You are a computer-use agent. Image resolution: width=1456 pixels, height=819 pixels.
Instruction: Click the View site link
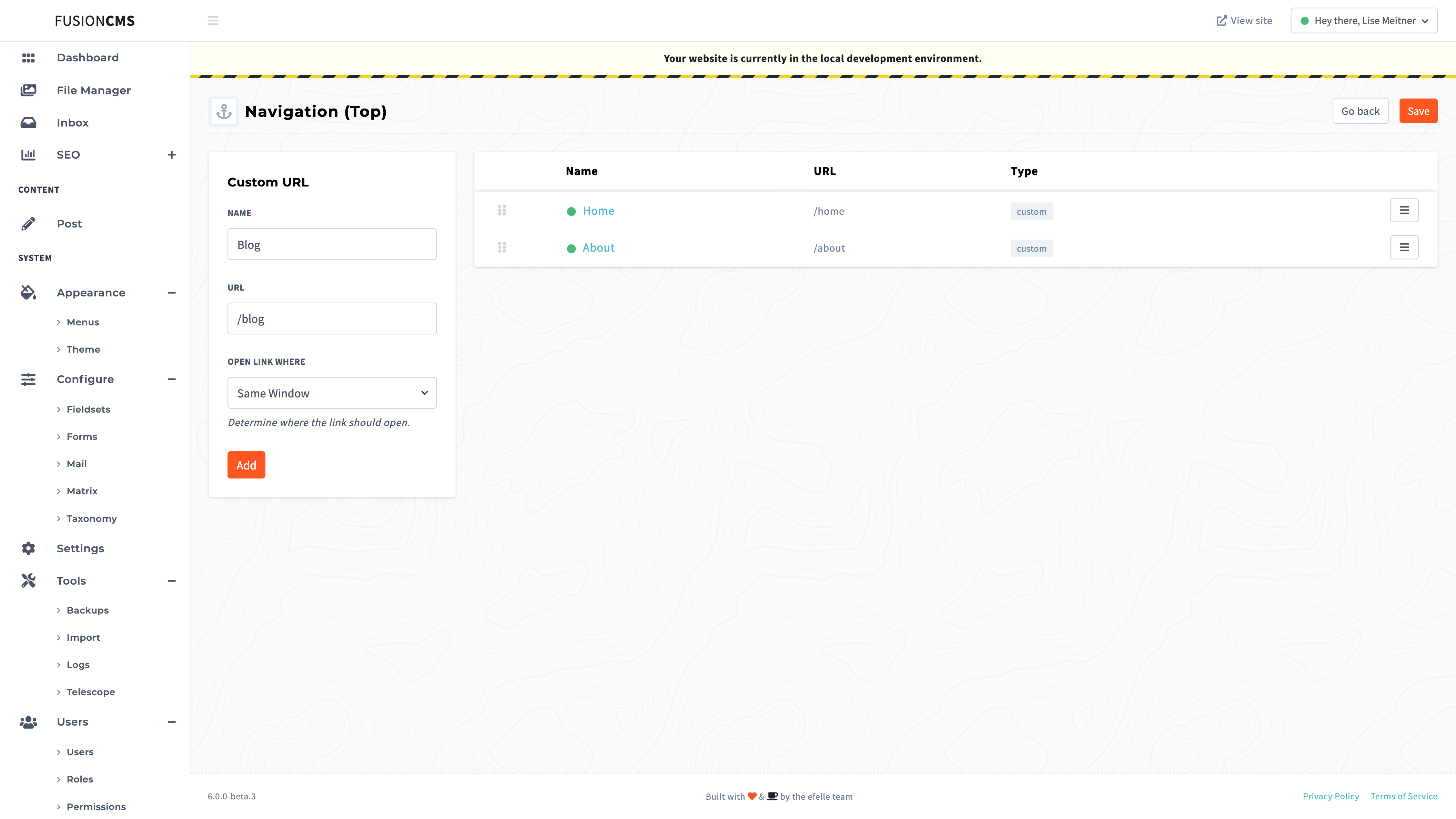click(1244, 21)
